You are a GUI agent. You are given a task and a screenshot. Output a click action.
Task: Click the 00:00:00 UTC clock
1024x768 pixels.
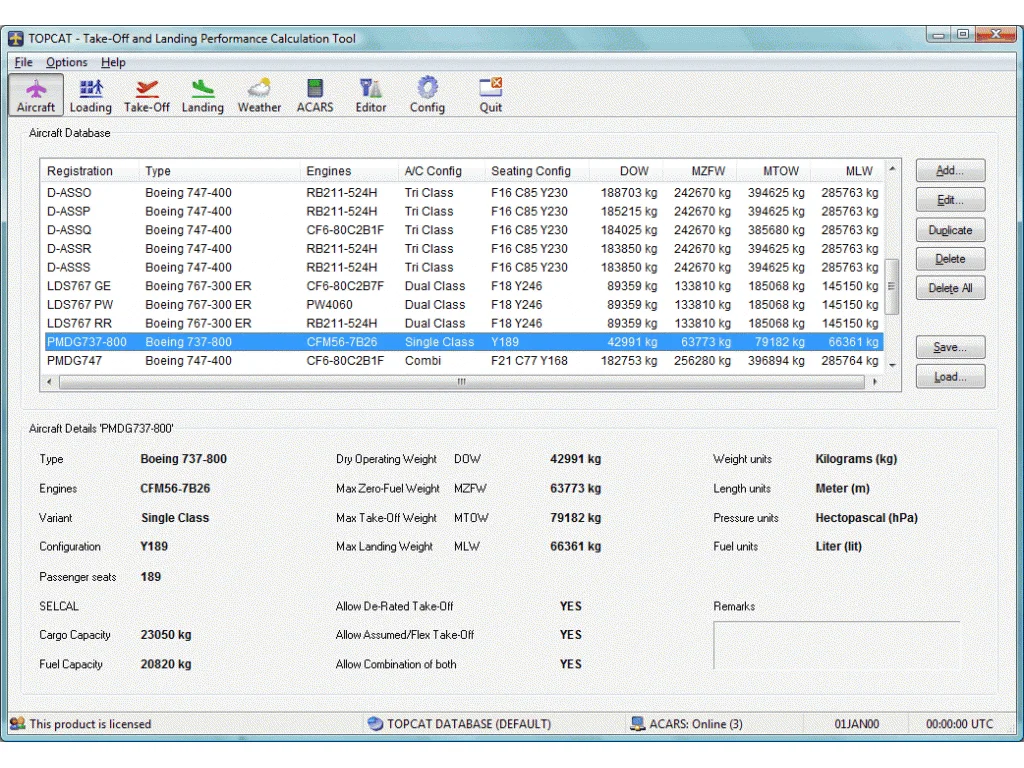pyautogui.click(x=959, y=724)
